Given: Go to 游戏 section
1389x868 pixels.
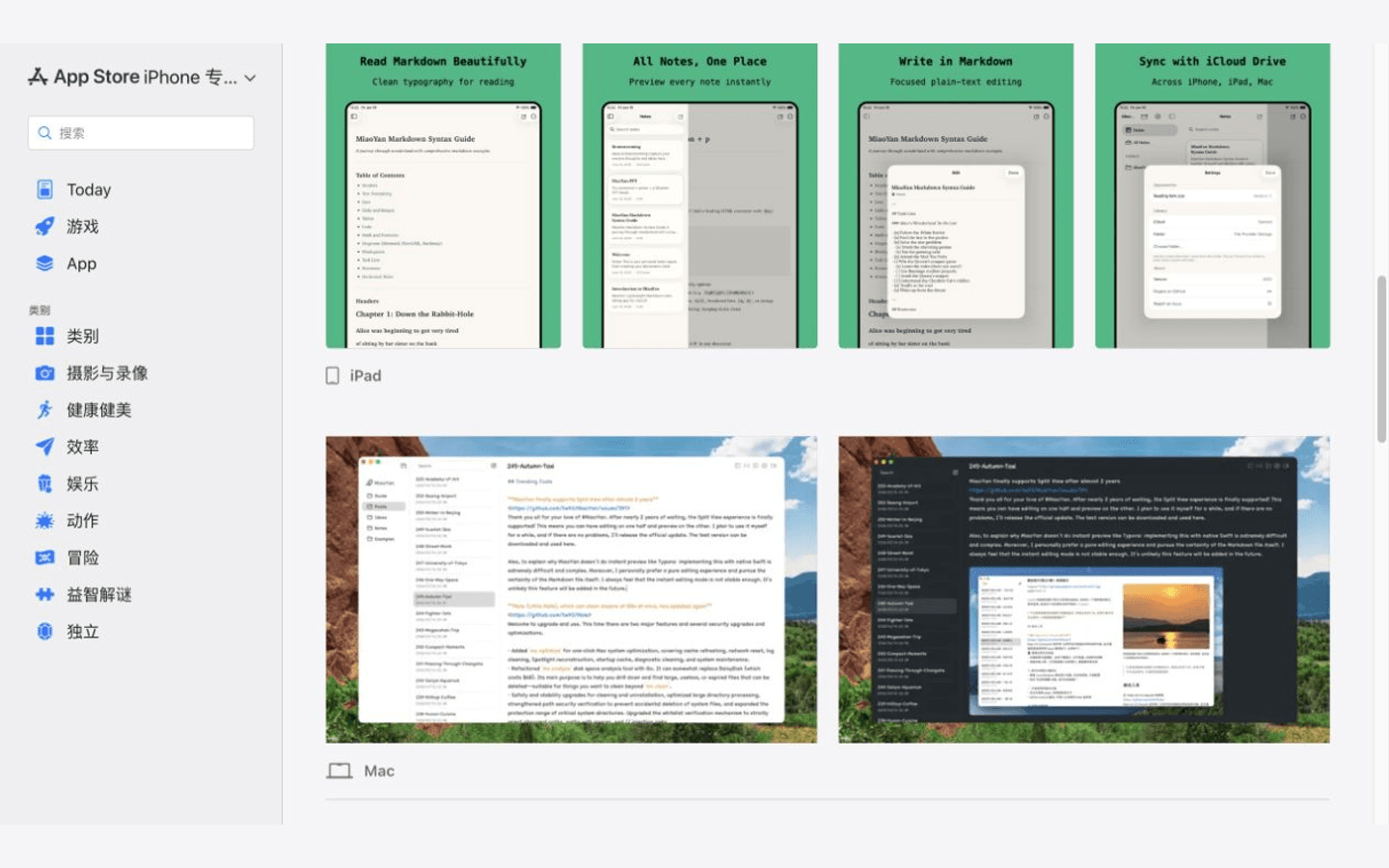Looking at the screenshot, I should 83,227.
